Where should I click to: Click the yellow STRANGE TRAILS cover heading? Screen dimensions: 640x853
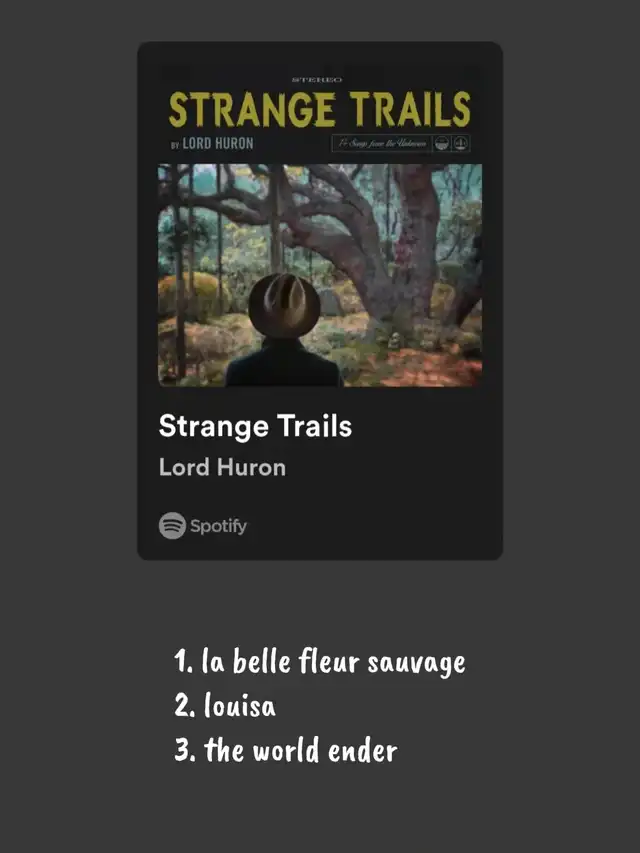coord(319,109)
